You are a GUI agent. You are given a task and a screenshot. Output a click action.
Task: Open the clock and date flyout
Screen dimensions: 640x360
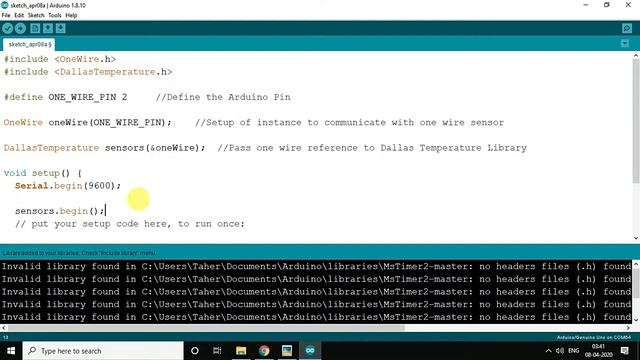click(598, 351)
